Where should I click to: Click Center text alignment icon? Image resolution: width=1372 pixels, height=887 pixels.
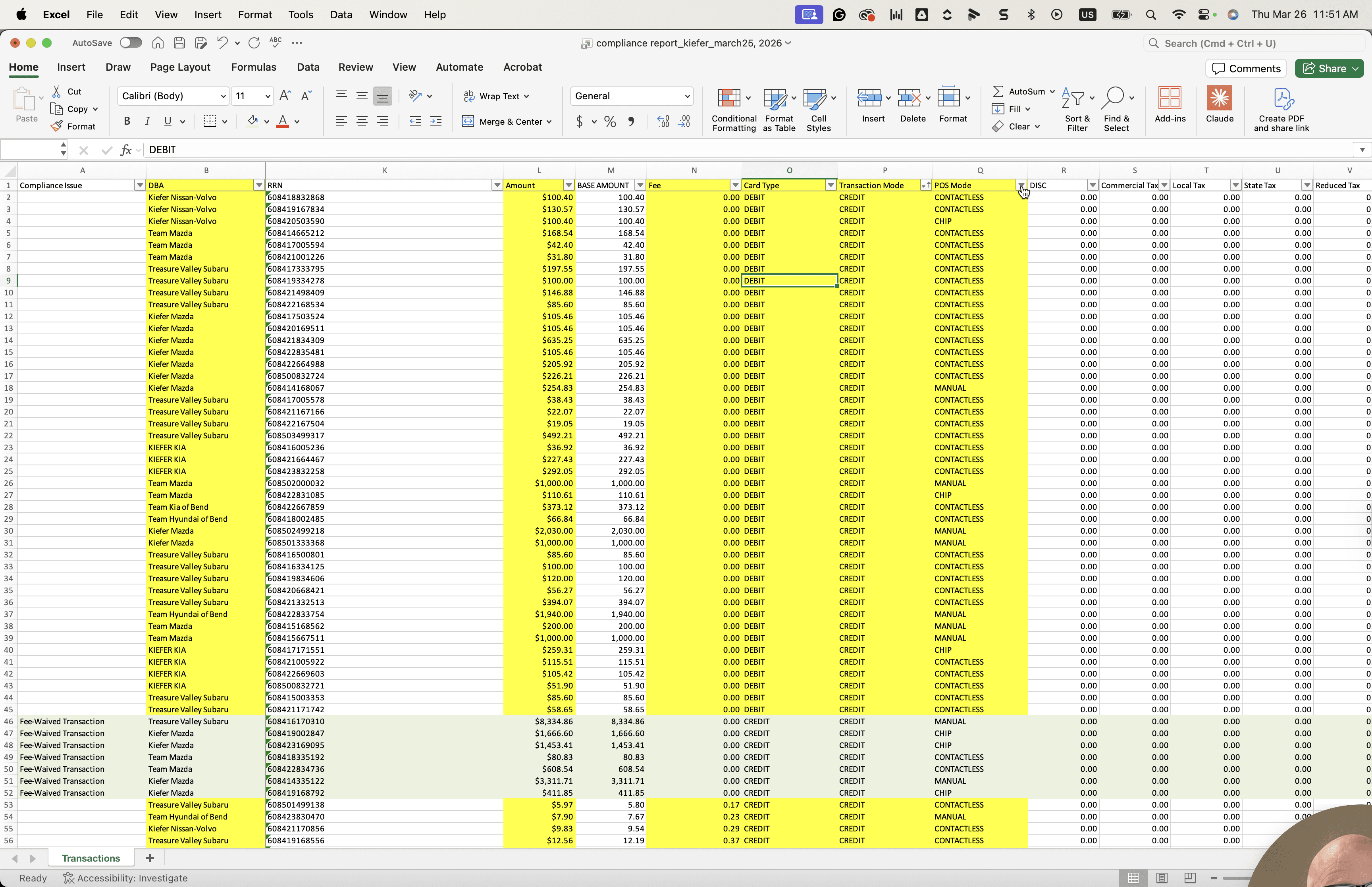point(362,121)
